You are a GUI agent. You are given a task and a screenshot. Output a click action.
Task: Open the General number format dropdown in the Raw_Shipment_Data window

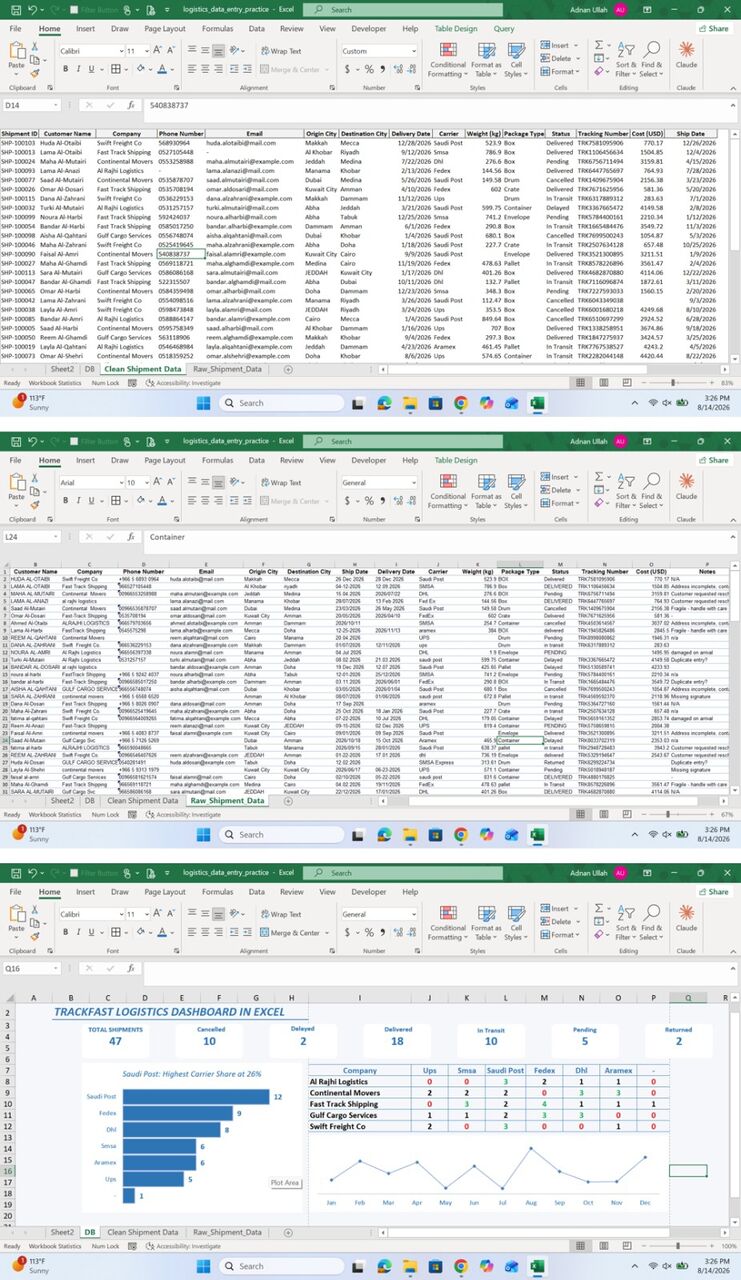(x=413, y=482)
